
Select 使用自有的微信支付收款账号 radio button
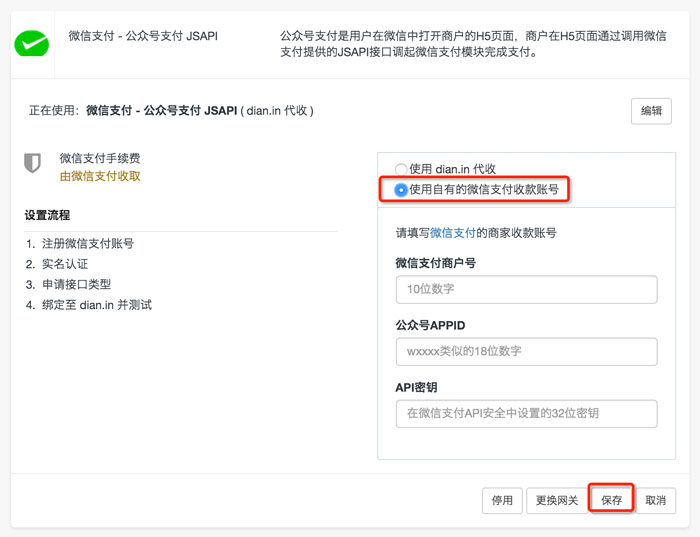point(400,190)
